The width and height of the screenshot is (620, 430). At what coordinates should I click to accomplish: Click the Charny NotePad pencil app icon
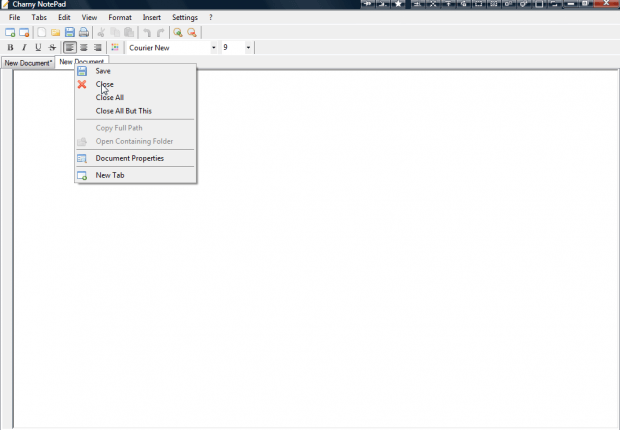5,4
